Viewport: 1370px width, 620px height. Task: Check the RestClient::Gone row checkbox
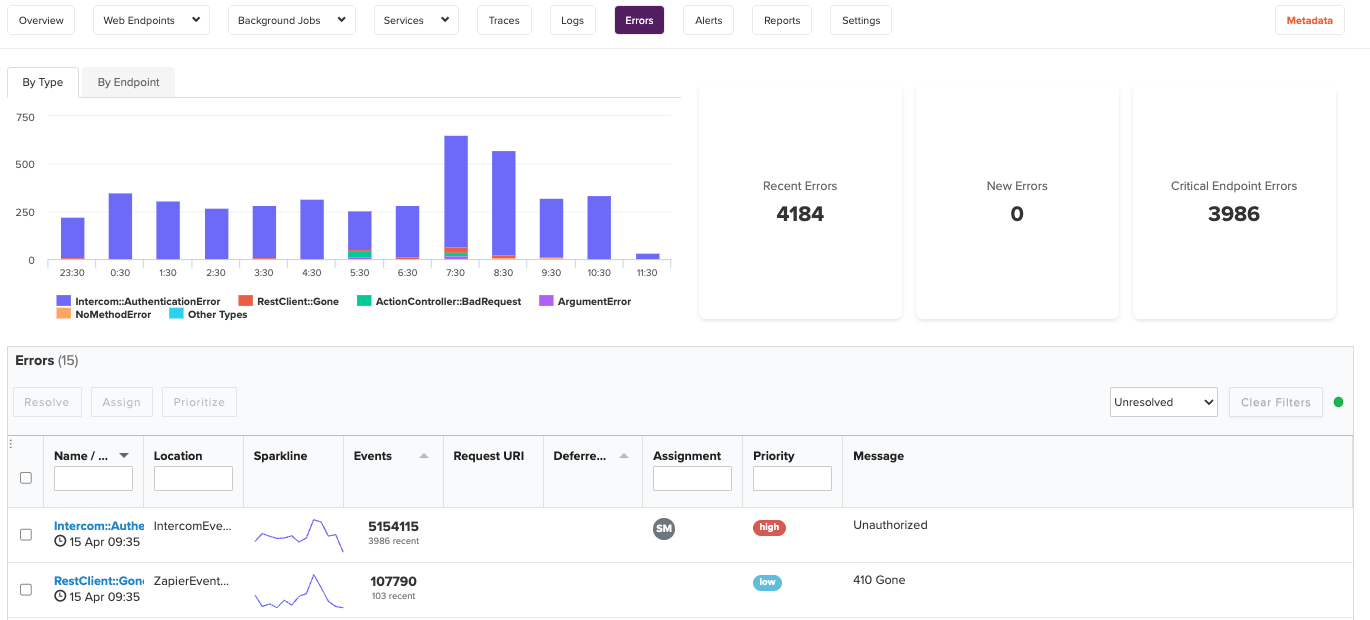26,590
